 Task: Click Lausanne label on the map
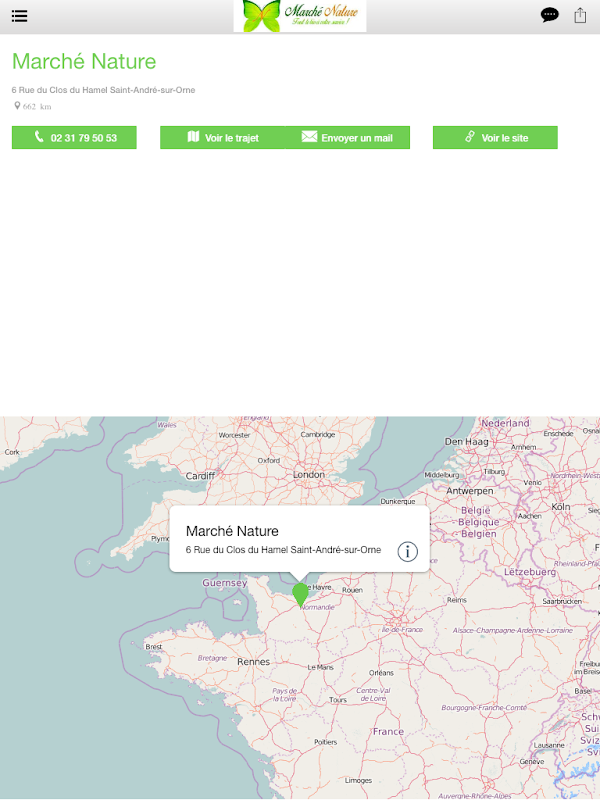pyautogui.click(x=549, y=745)
